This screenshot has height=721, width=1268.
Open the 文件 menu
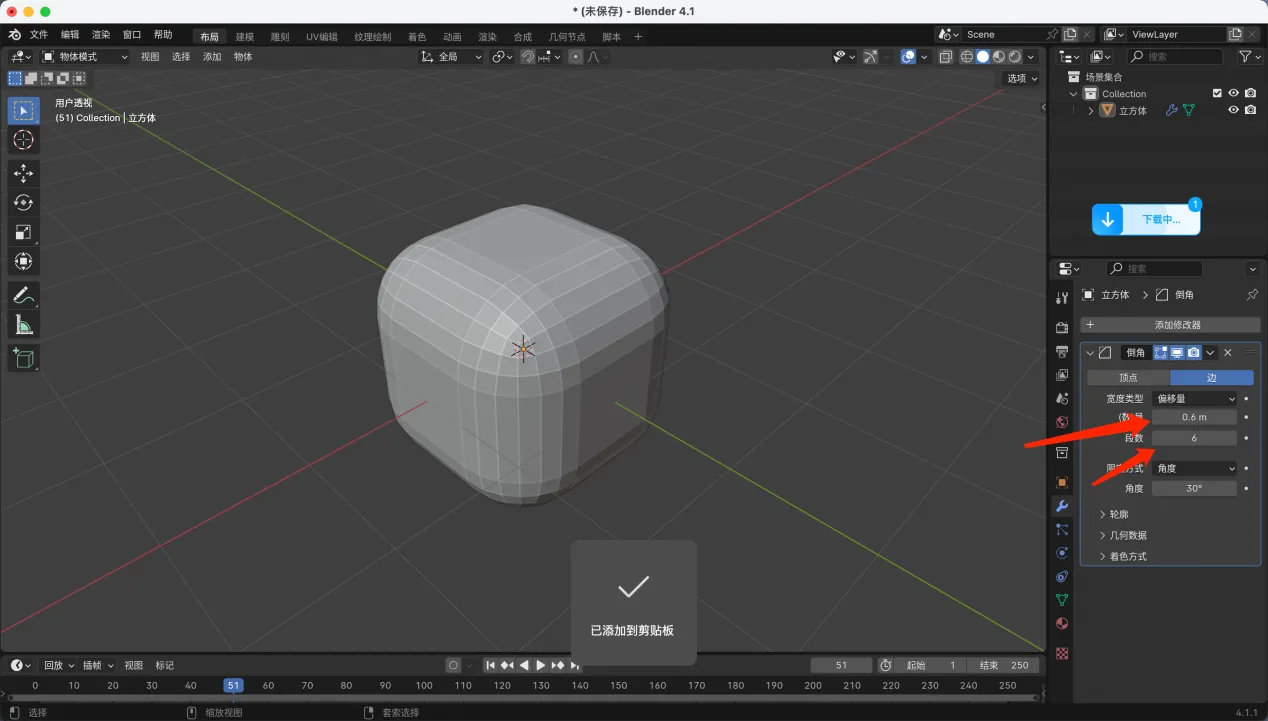38,35
